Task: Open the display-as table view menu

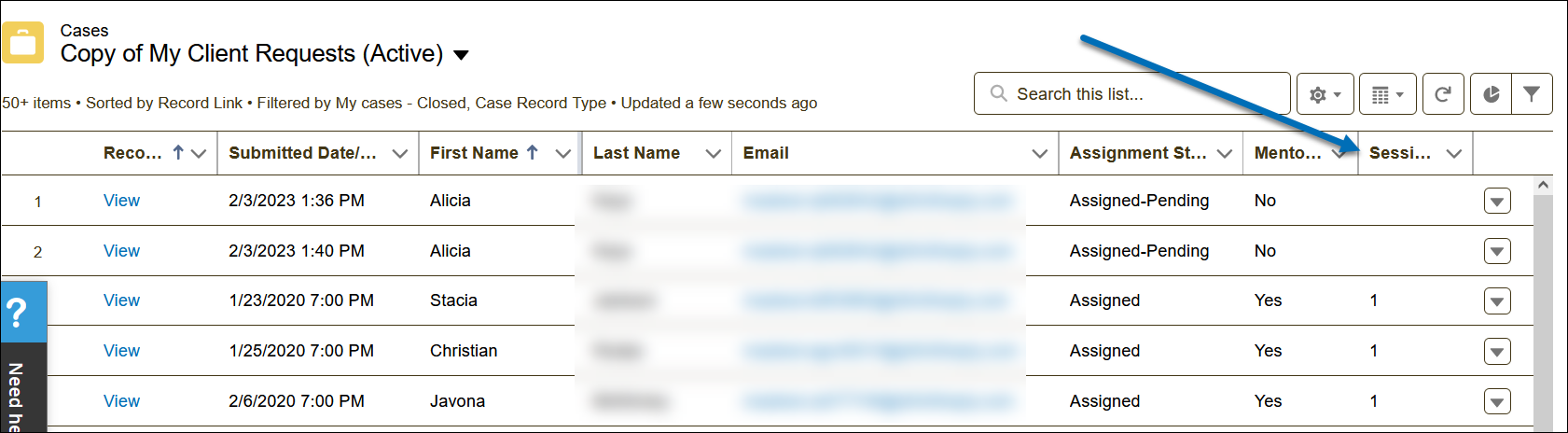Action: 1387,94
